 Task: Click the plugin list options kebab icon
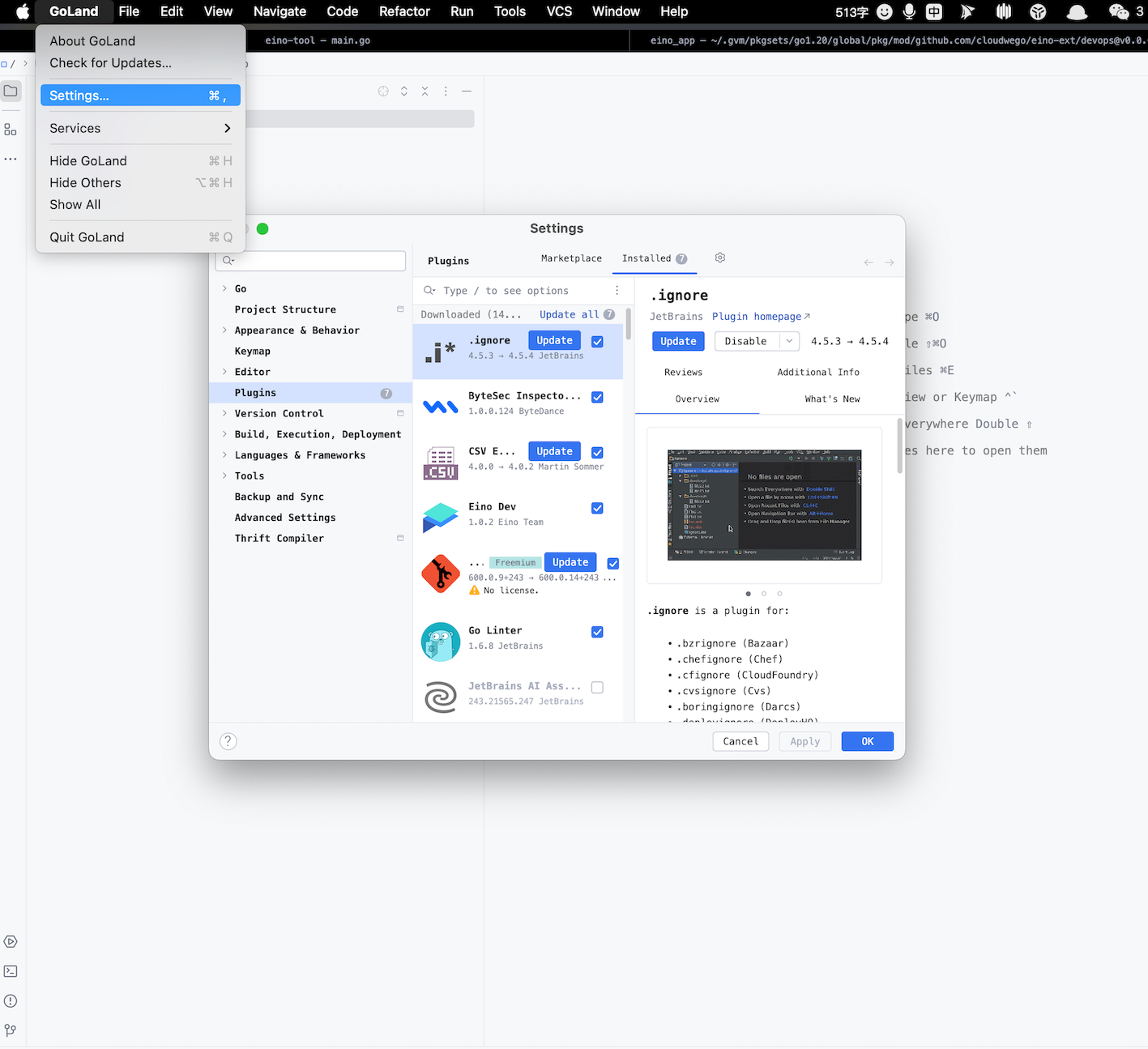[617, 291]
